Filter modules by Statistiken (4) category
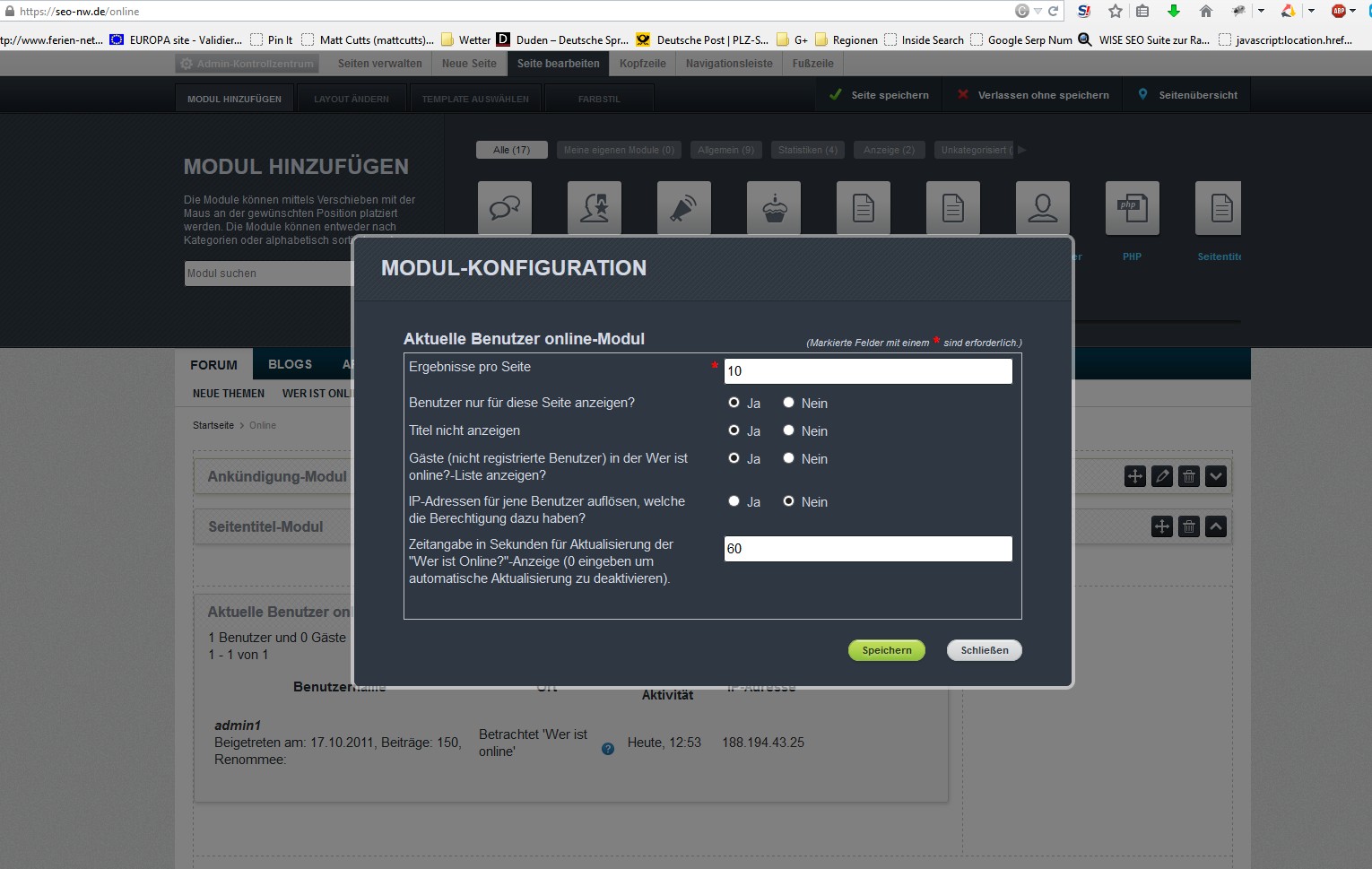The image size is (1372, 869). pos(807,150)
